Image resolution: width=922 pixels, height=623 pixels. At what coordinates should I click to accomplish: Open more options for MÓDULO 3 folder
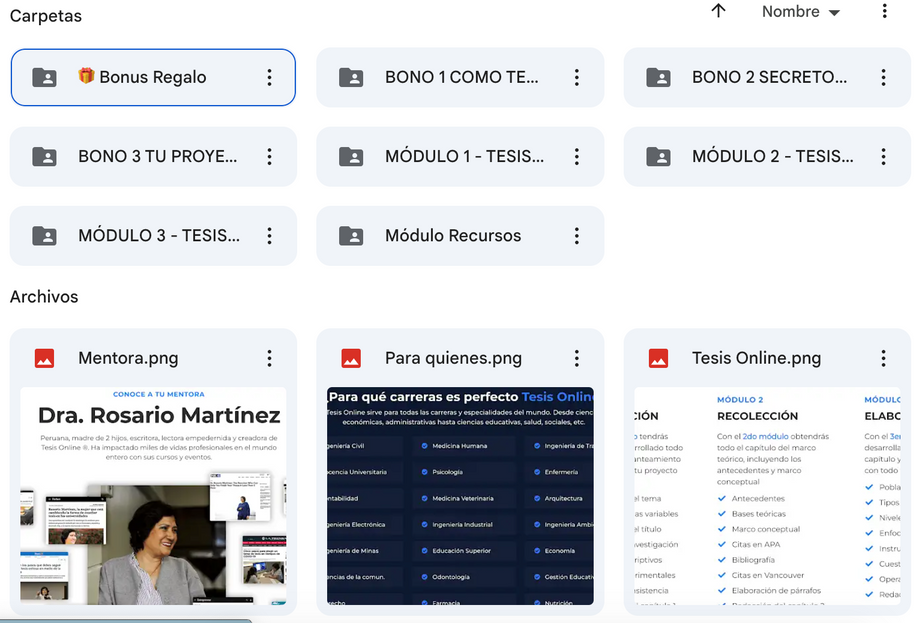[269, 236]
